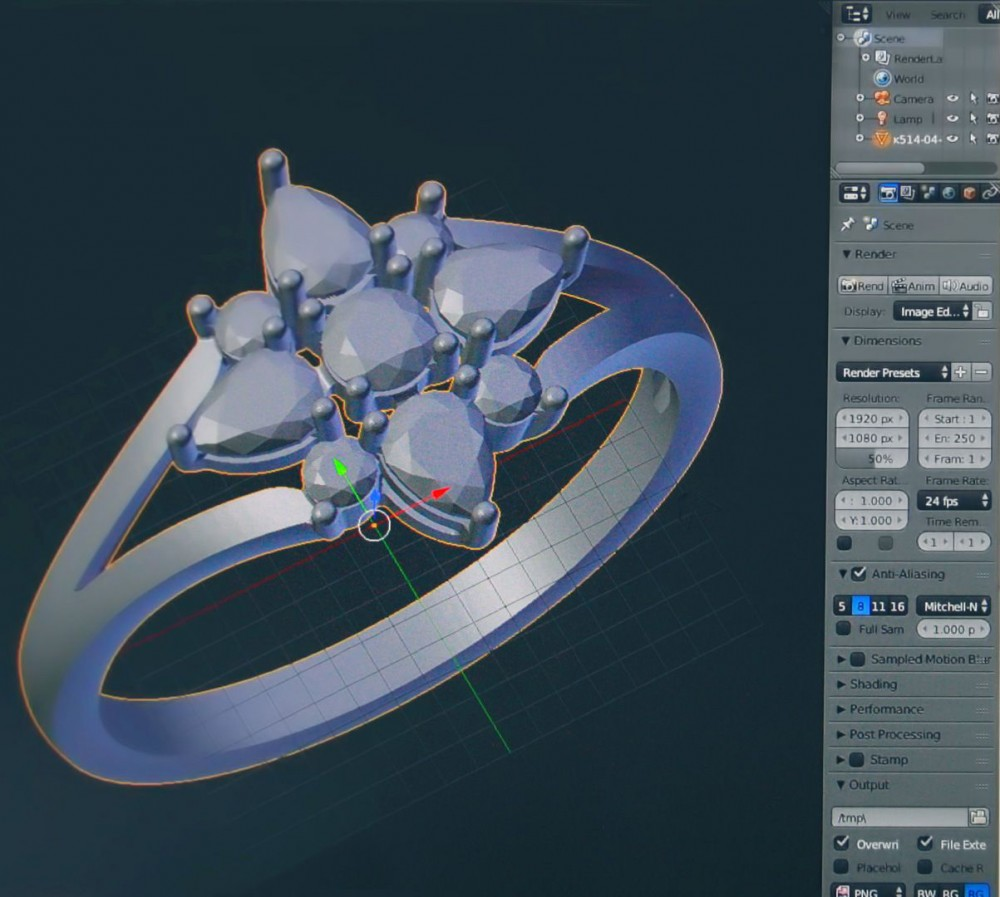Open the Properties editor type selector
This screenshot has width=1000, height=897.
click(855, 193)
